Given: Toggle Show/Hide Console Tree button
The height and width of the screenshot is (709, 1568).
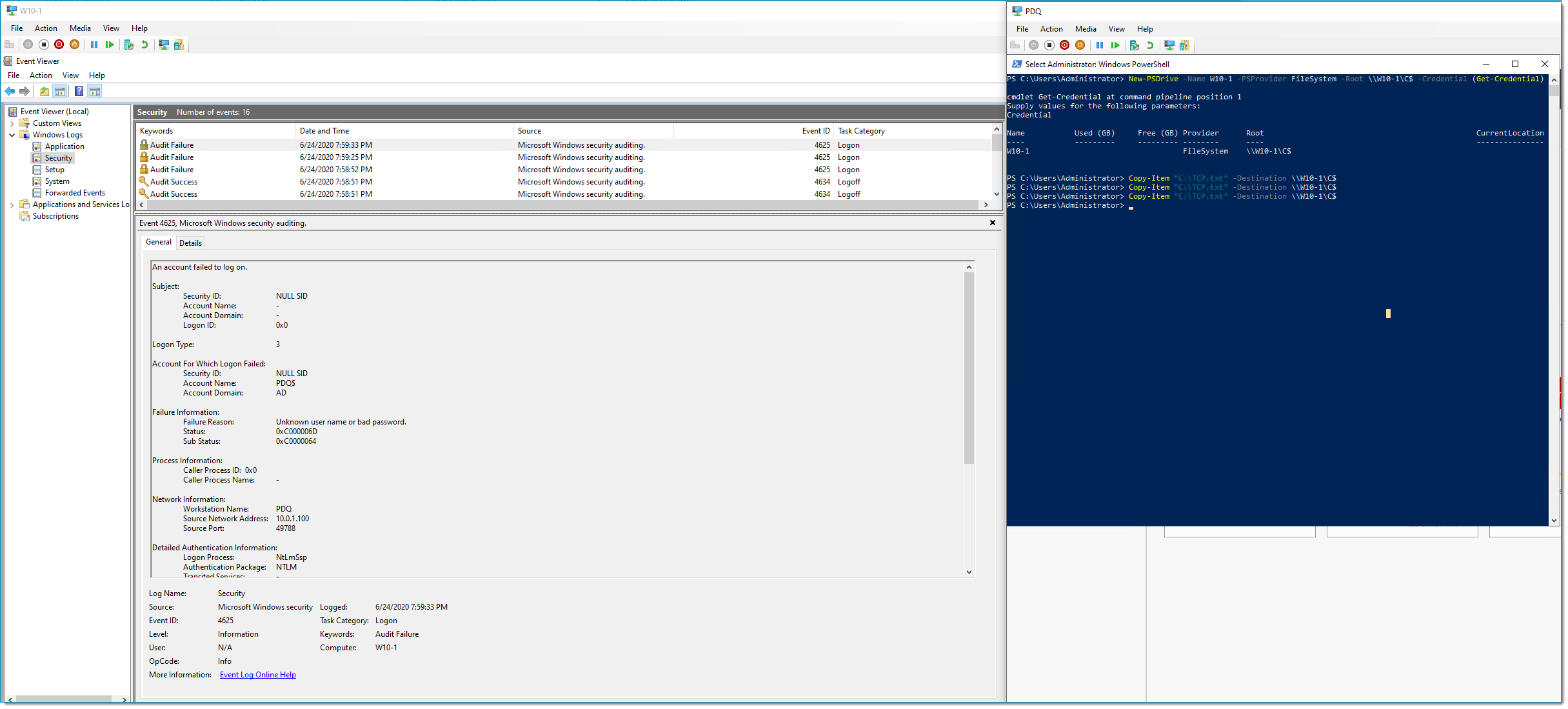Looking at the screenshot, I should (60, 92).
